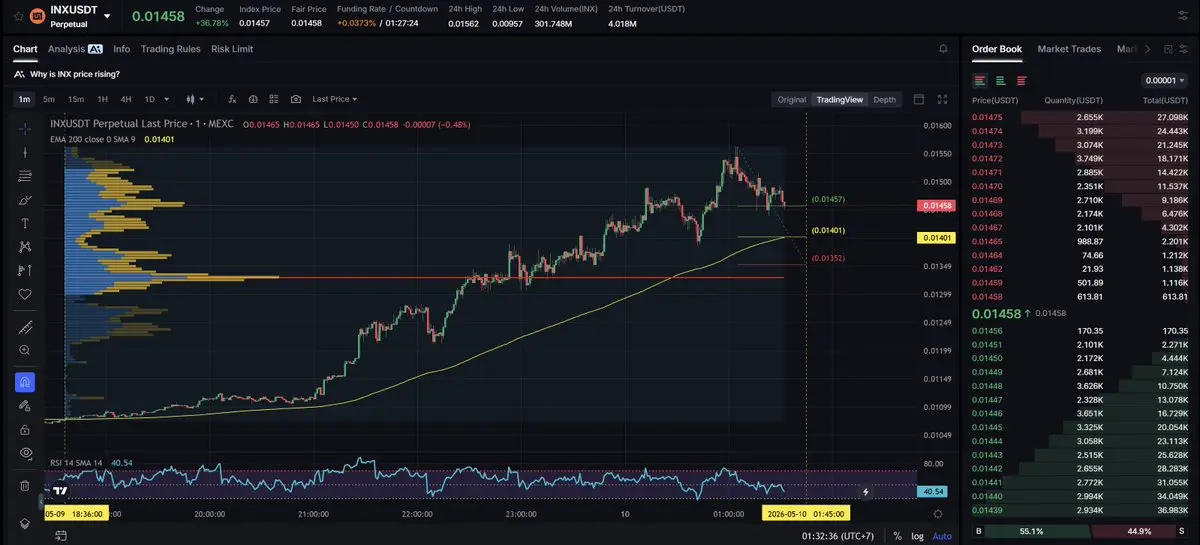Screen dimensions: 1200x545
Task: Enter fullscreen chart mode
Action: point(942,99)
